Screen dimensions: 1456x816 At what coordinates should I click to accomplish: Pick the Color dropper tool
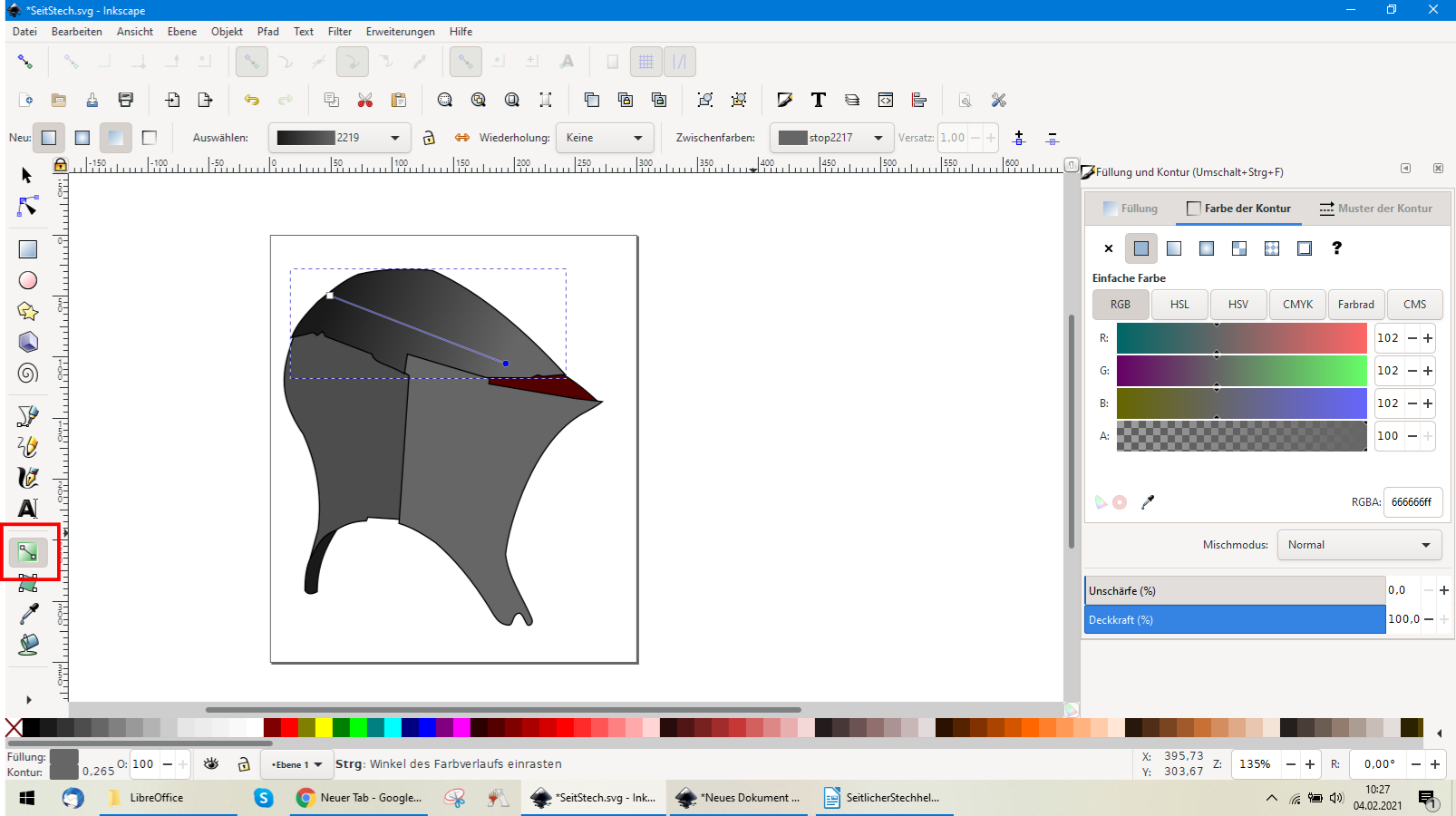28,614
